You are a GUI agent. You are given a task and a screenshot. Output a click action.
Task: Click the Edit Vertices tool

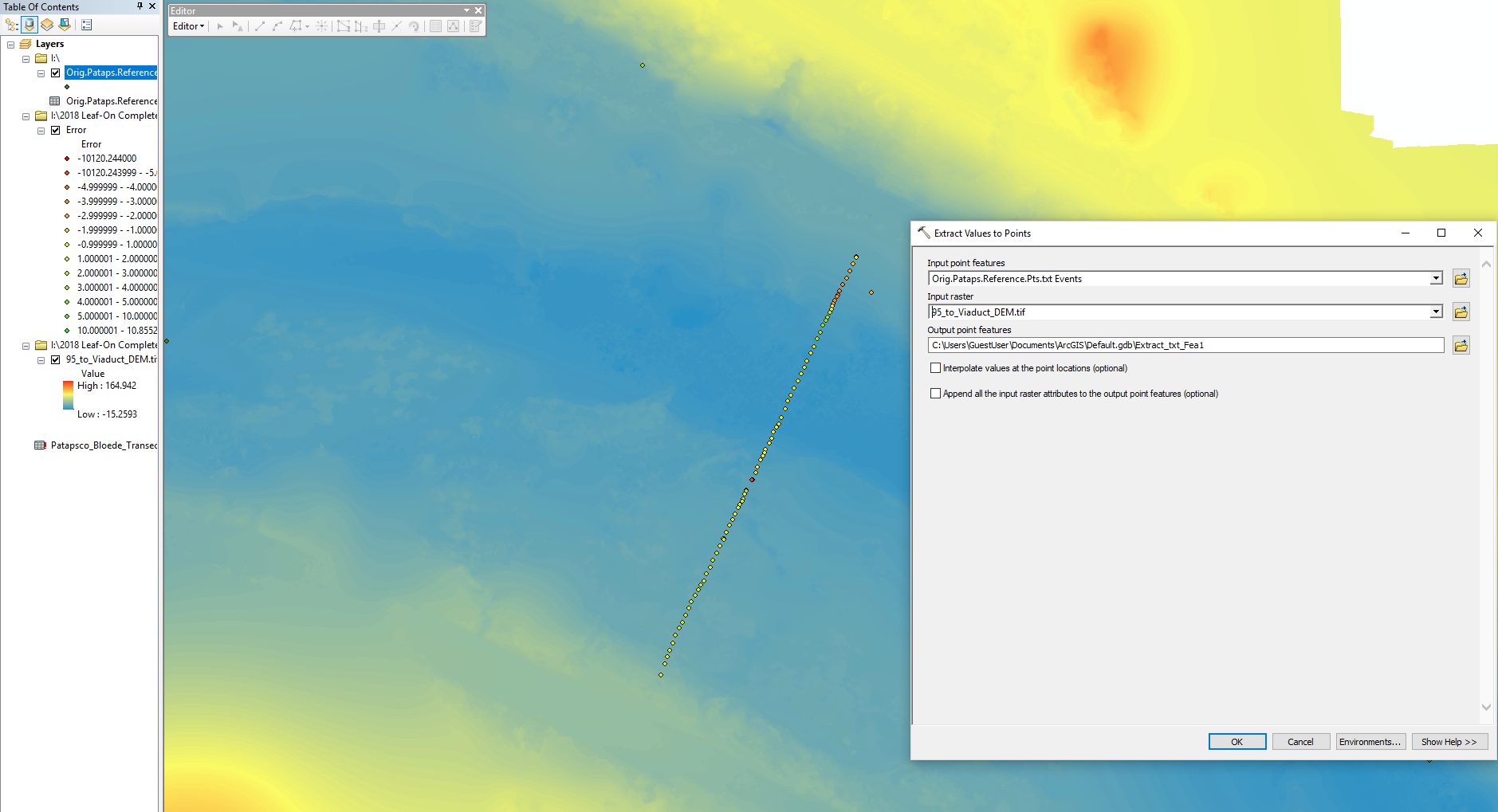click(343, 26)
